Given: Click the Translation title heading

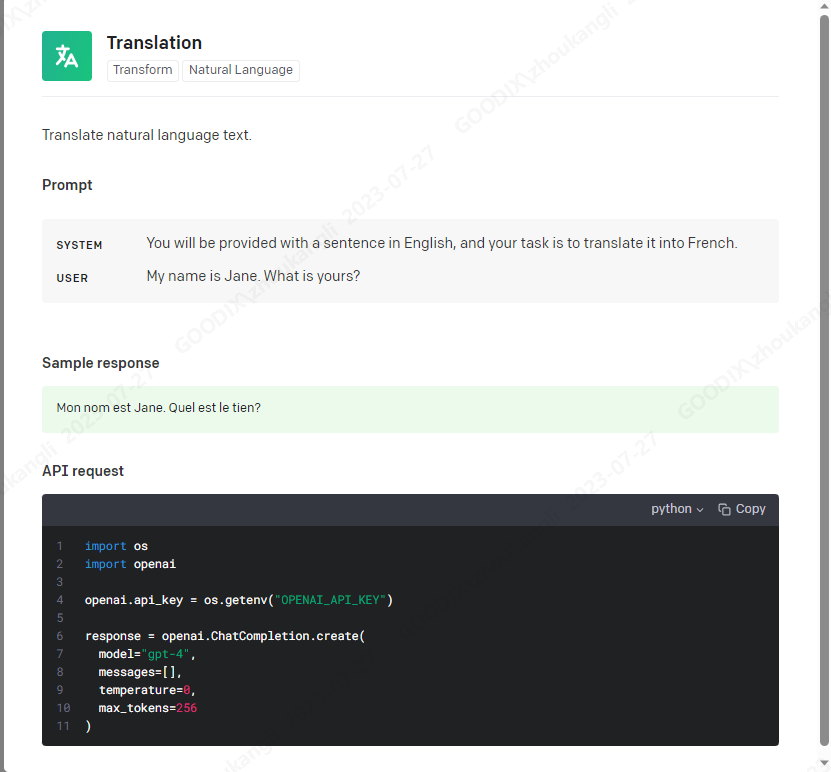Looking at the screenshot, I should click(x=154, y=43).
